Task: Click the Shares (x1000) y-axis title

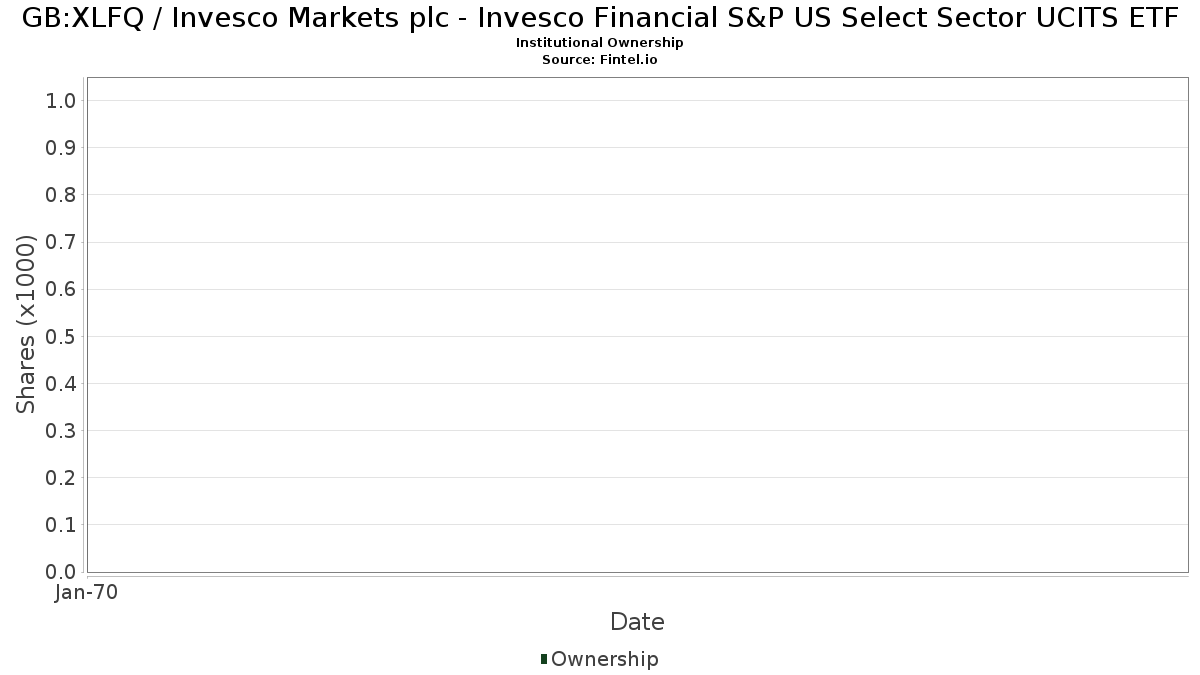Action: coord(27,324)
